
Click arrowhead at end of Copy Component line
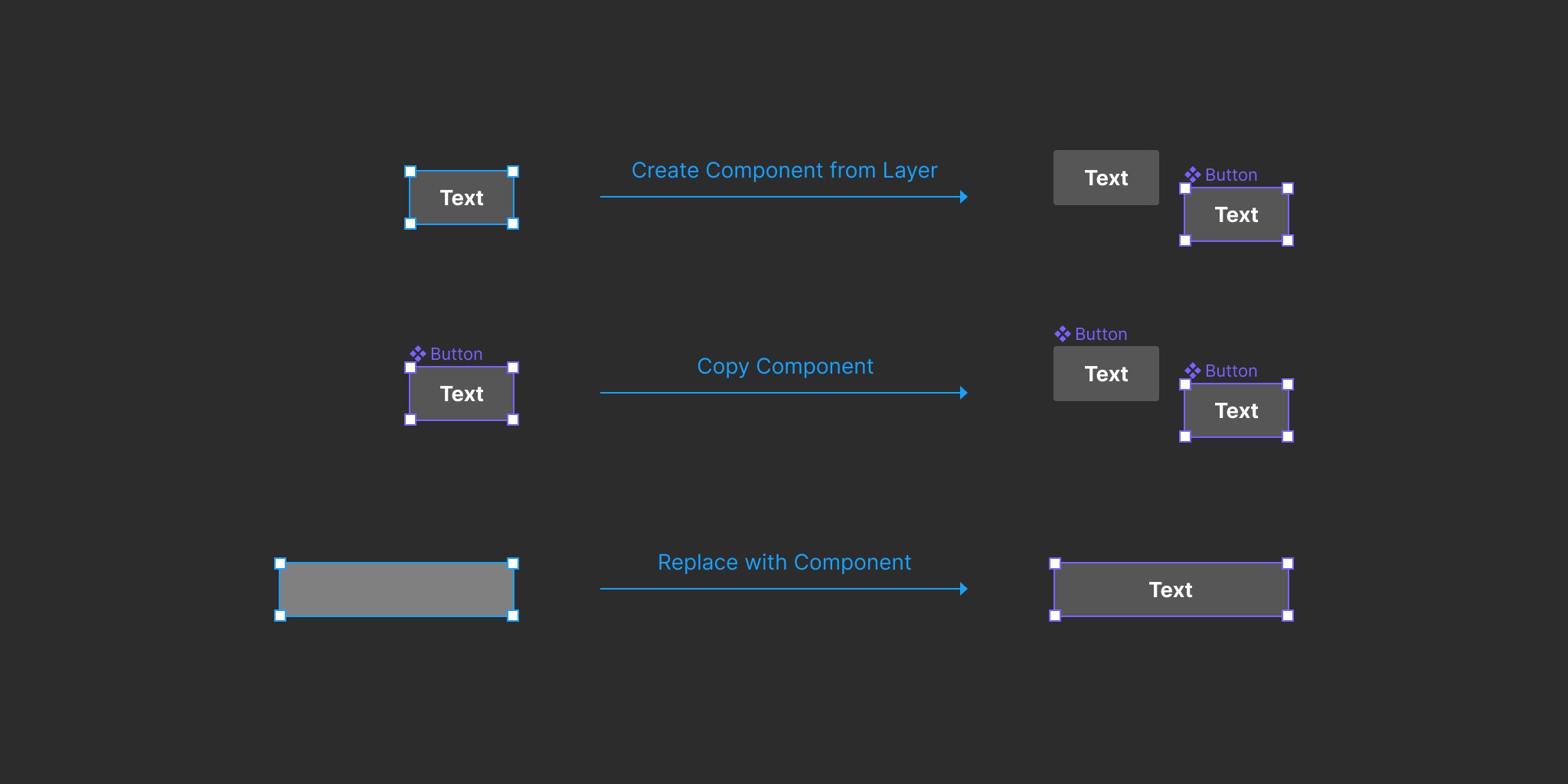pos(964,394)
